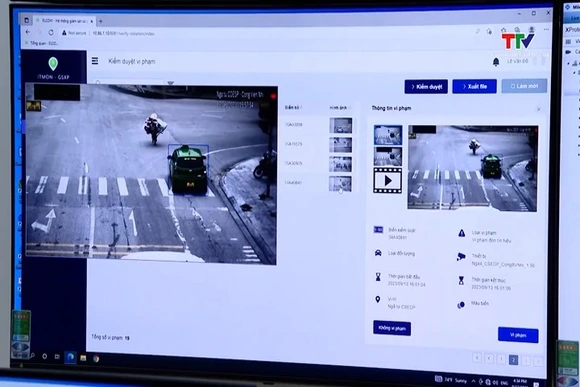The image size is (580, 387).
Task: Select the first evidence thumbnail in details panel
Action: tap(388, 135)
